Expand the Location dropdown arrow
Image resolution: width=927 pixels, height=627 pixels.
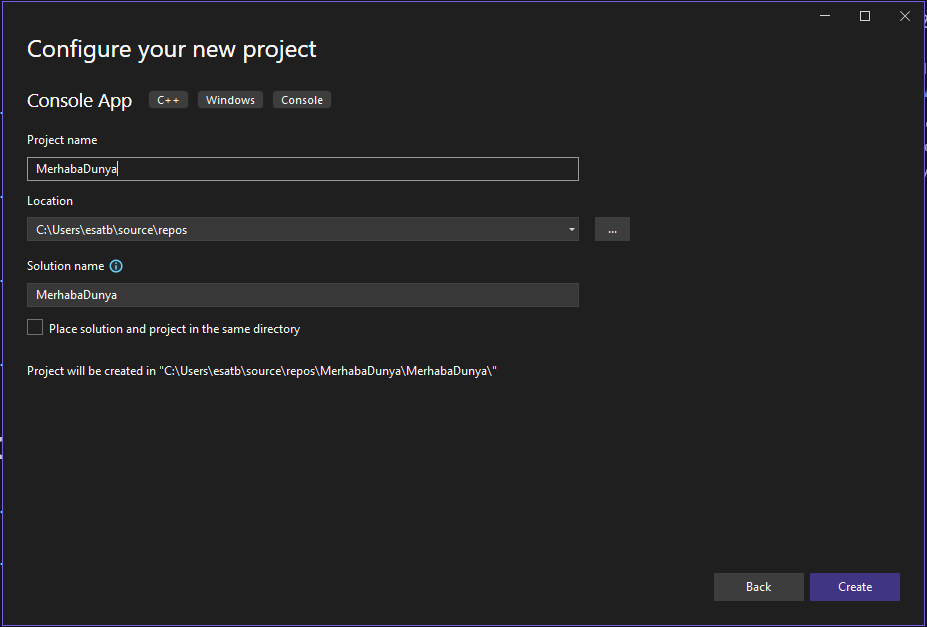[571, 230]
